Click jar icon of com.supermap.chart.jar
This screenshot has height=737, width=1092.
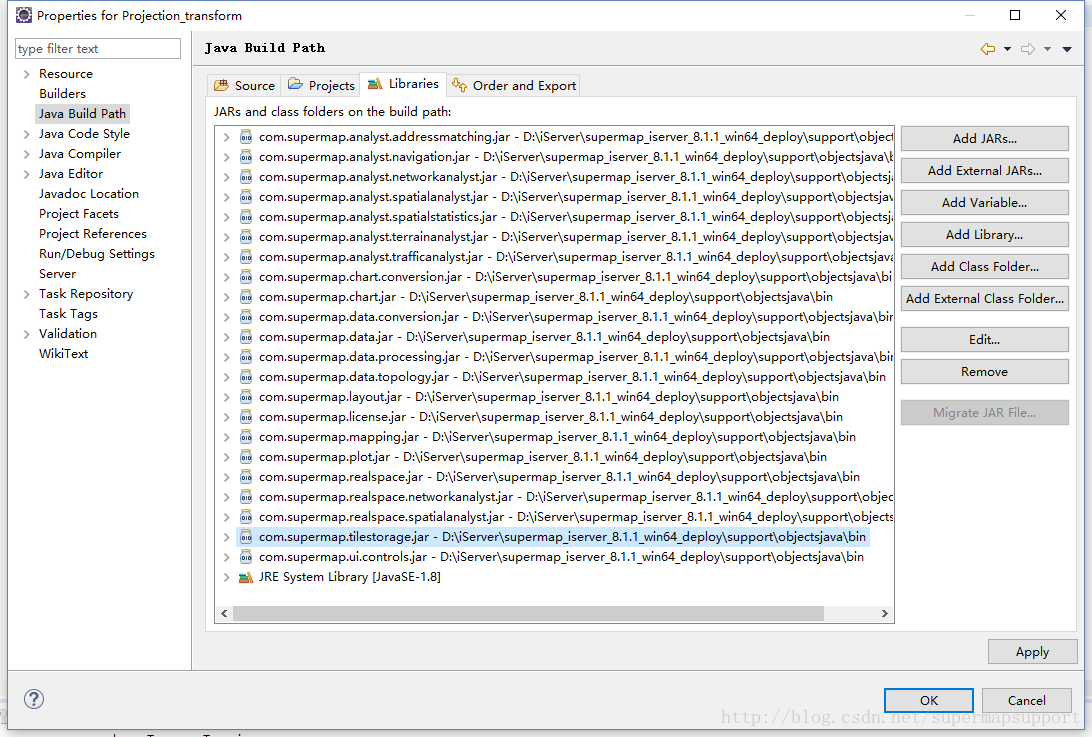click(x=246, y=297)
